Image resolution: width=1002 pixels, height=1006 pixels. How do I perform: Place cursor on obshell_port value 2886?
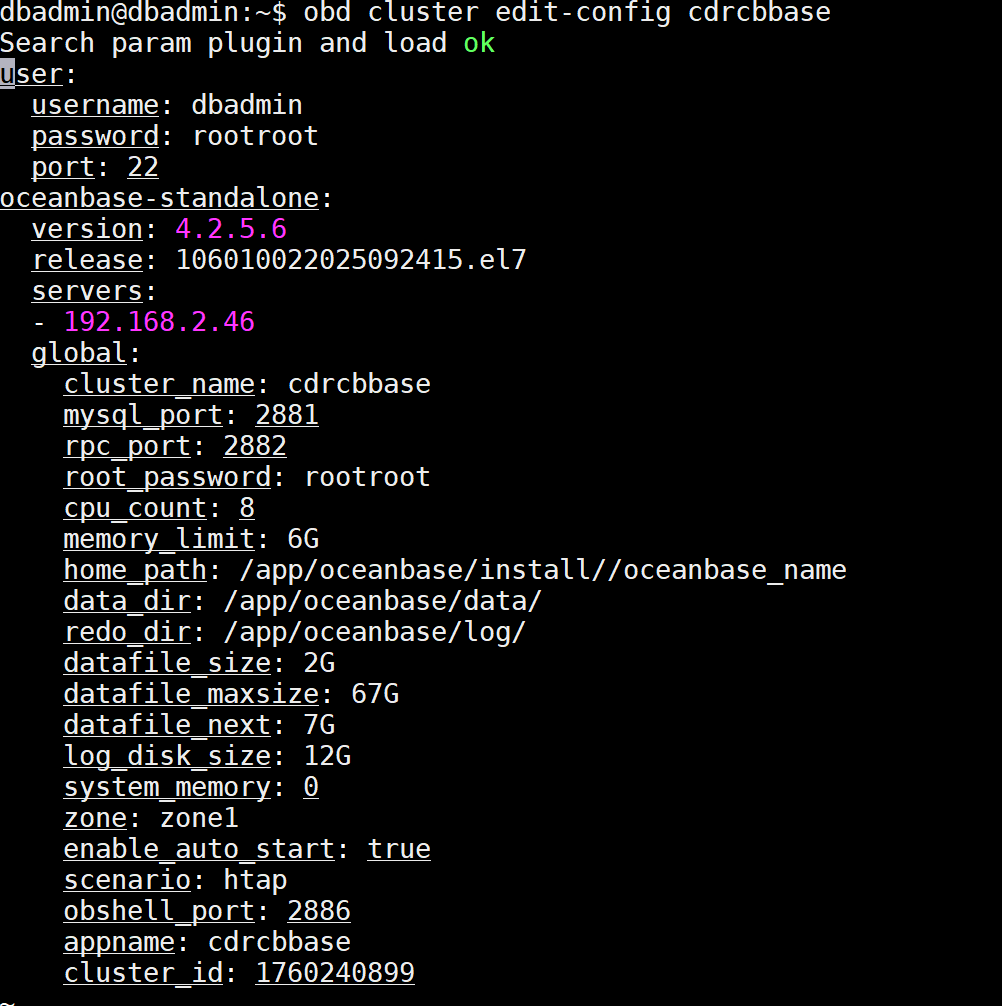click(319, 911)
